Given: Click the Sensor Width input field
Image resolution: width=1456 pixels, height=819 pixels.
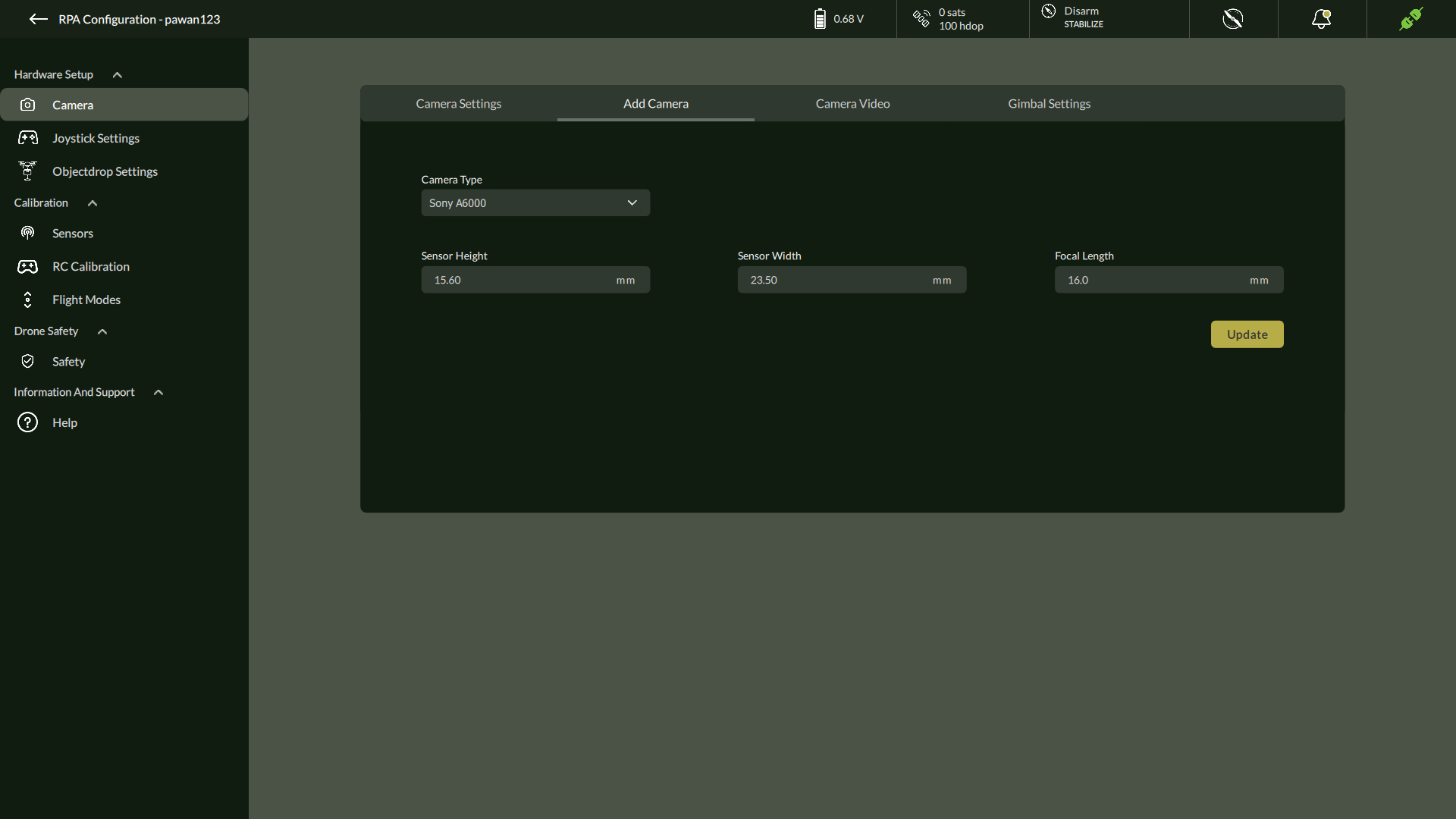Looking at the screenshot, I should tap(852, 280).
